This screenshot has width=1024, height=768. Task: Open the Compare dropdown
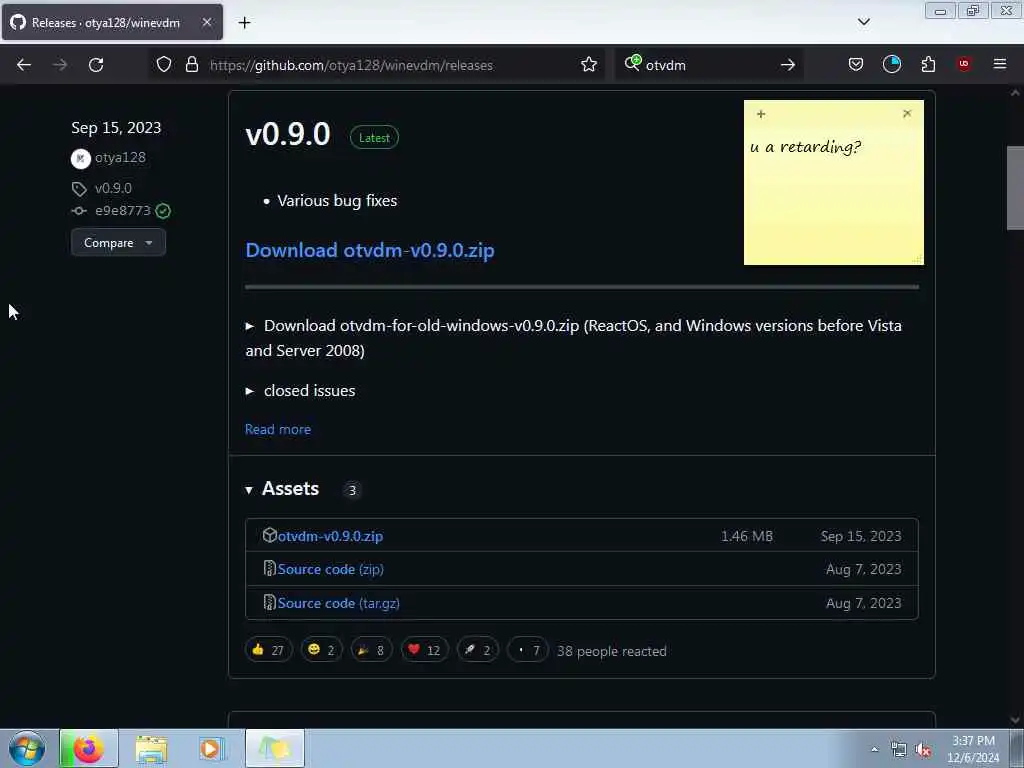[x=118, y=242]
